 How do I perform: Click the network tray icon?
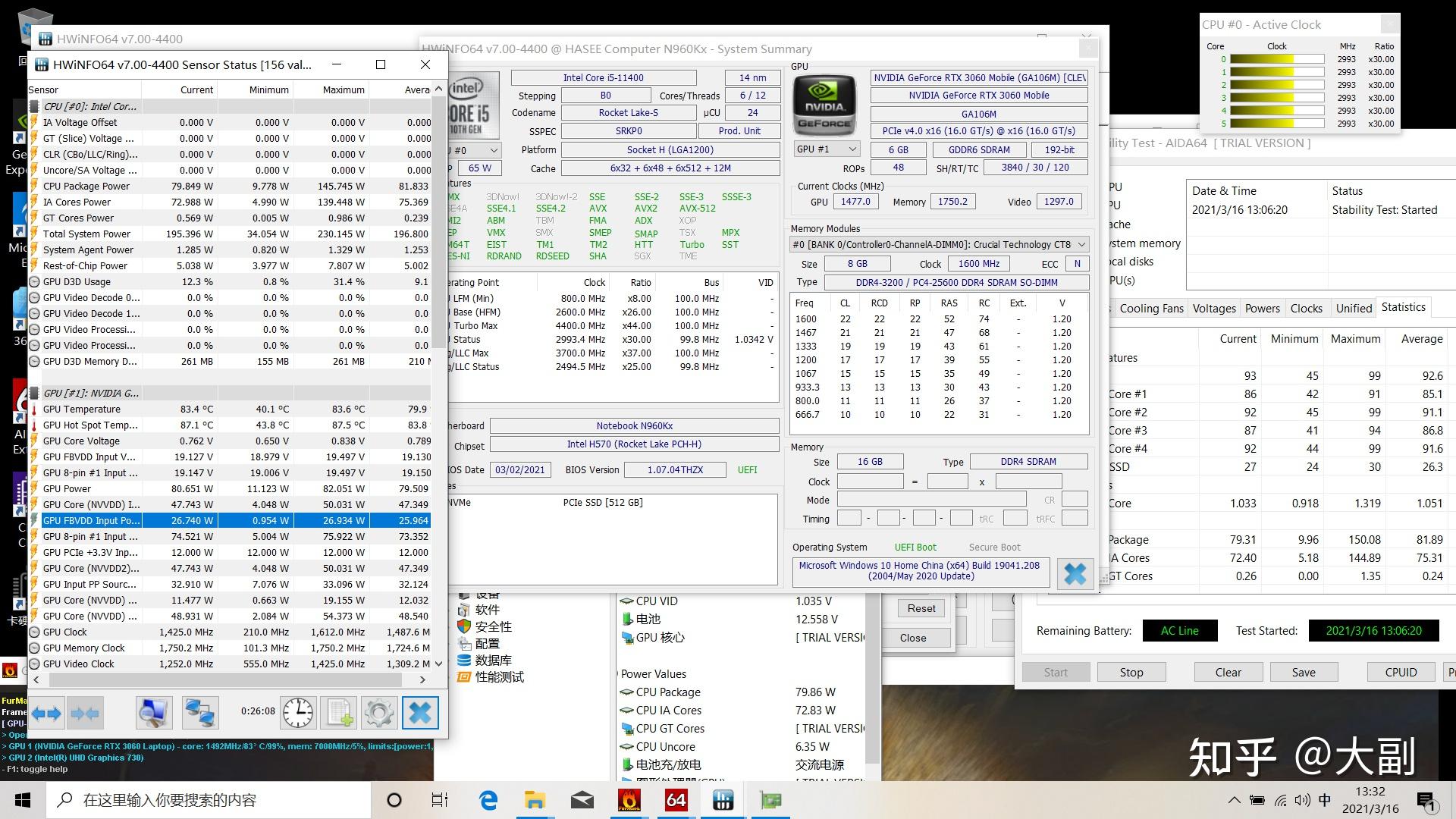pos(1280,800)
